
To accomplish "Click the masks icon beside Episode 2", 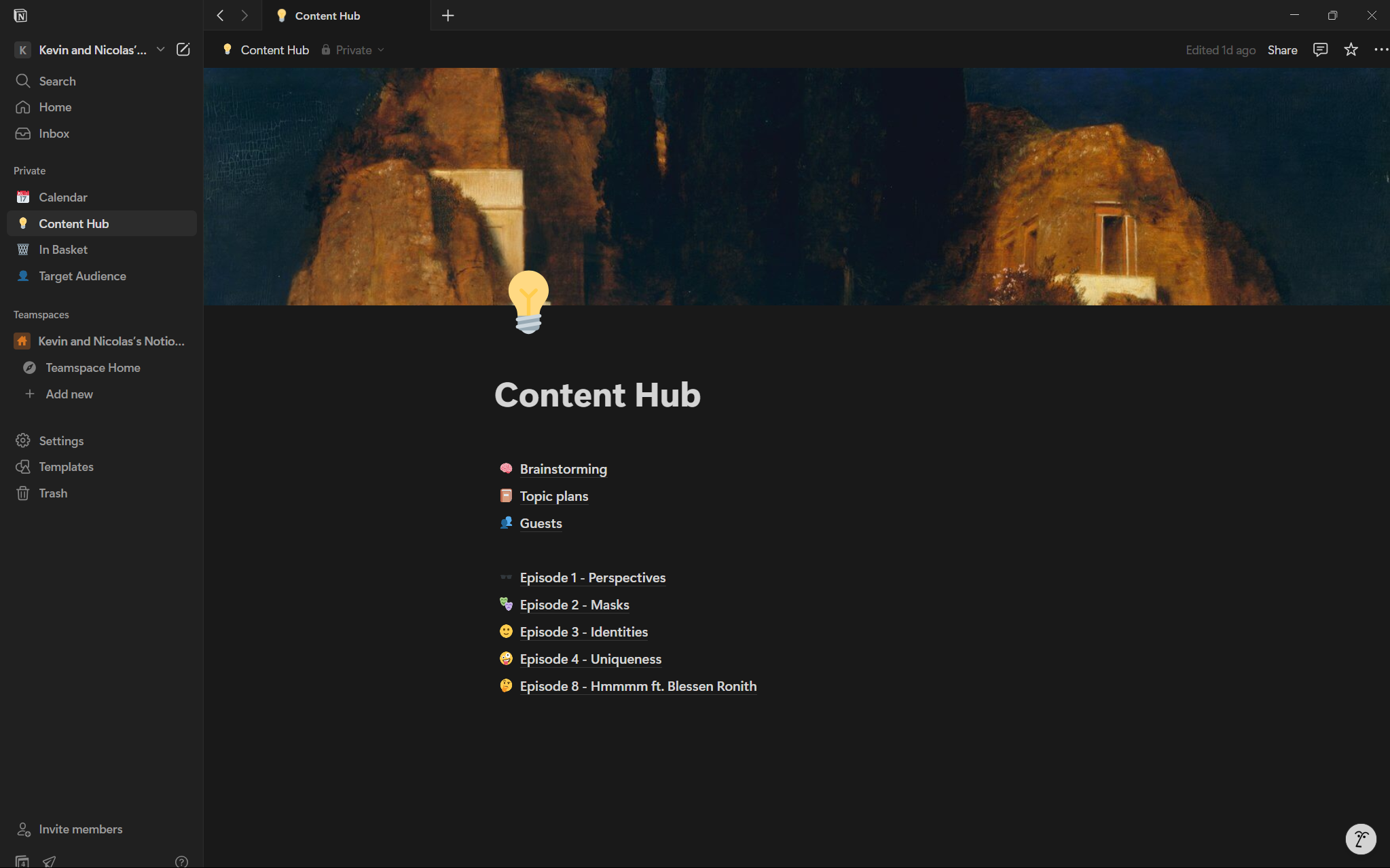I will pos(506,604).
